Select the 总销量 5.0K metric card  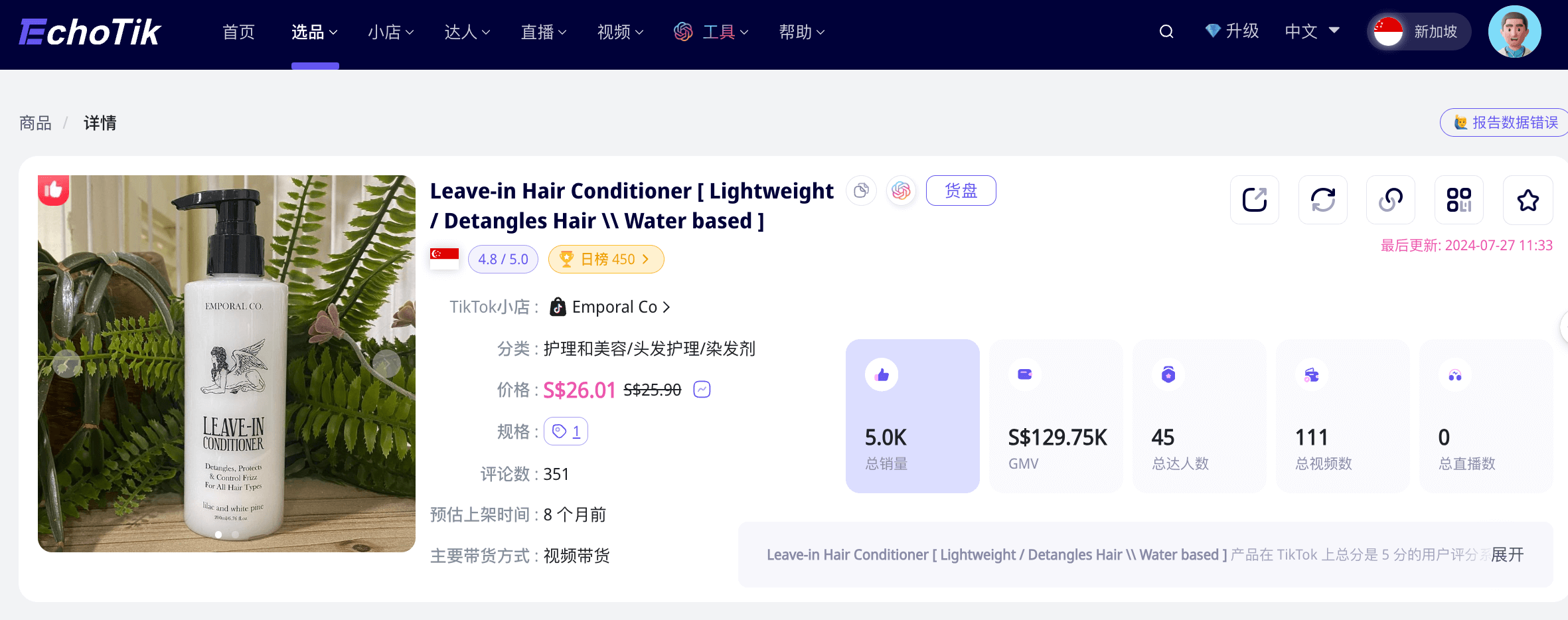pyautogui.click(x=912, y=416)
